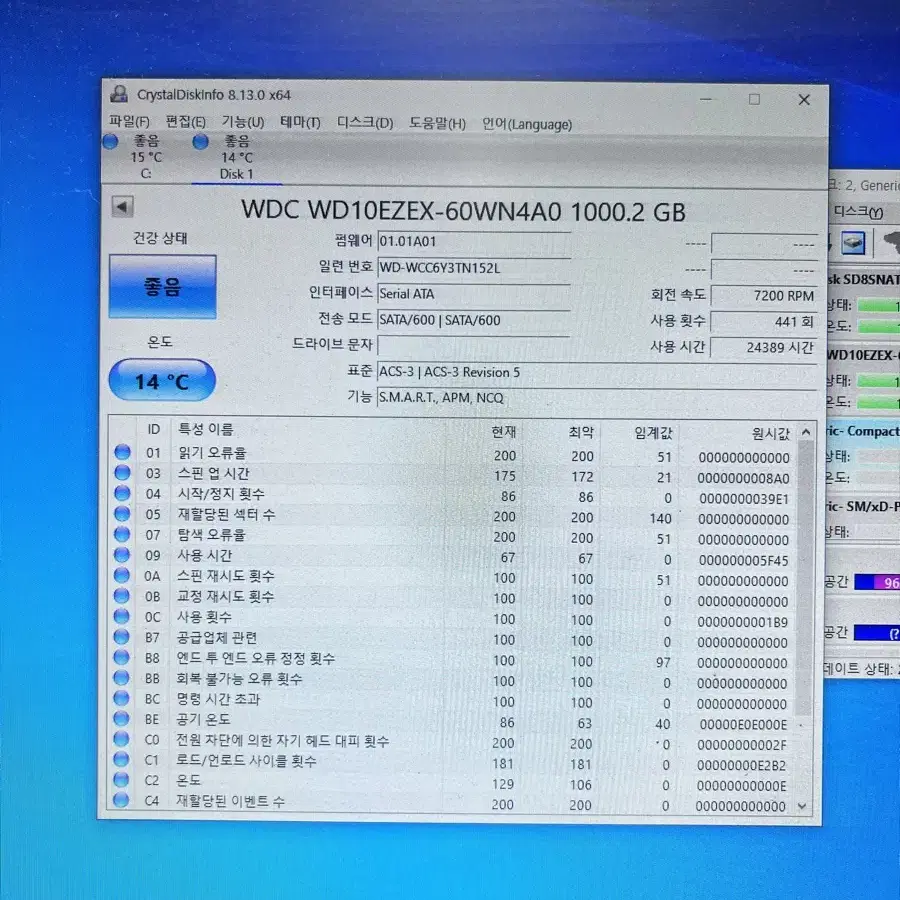Click the status orb for 교정 재시도 횟수 row
Image resolution: width=900 pixels, height=900 pixels.
[x=122, y=596]
